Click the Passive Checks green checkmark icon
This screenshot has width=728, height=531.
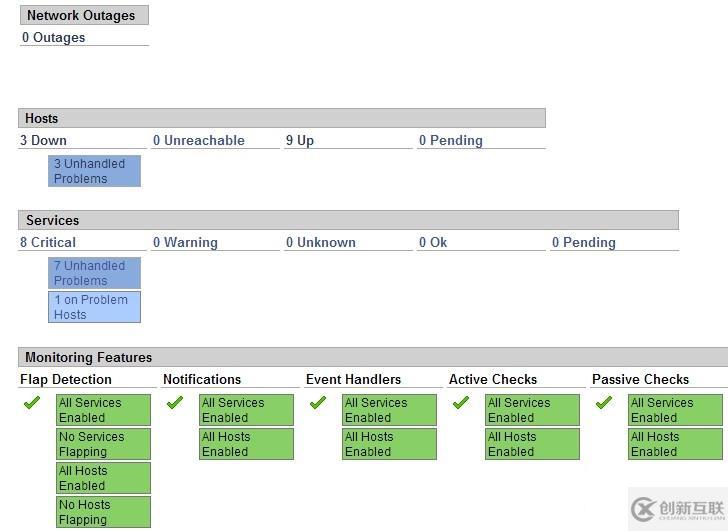[604, 402]
